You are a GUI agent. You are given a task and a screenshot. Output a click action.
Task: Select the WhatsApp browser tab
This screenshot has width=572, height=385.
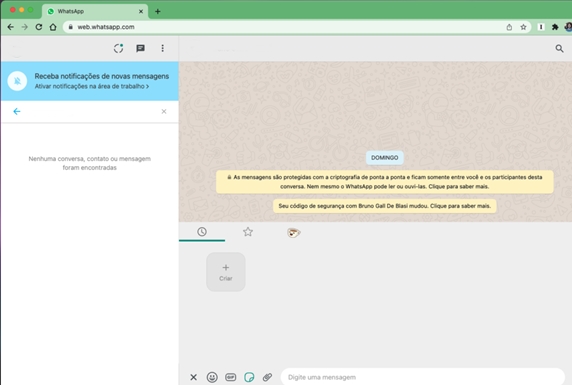(x=95, y=11)
